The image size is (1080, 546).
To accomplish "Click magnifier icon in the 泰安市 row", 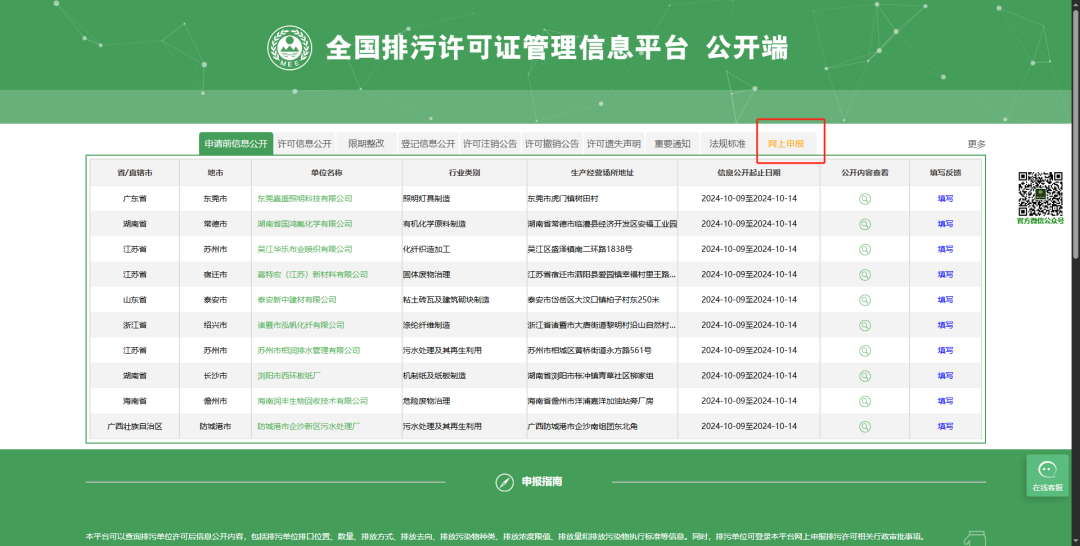I will pos(865,300).
